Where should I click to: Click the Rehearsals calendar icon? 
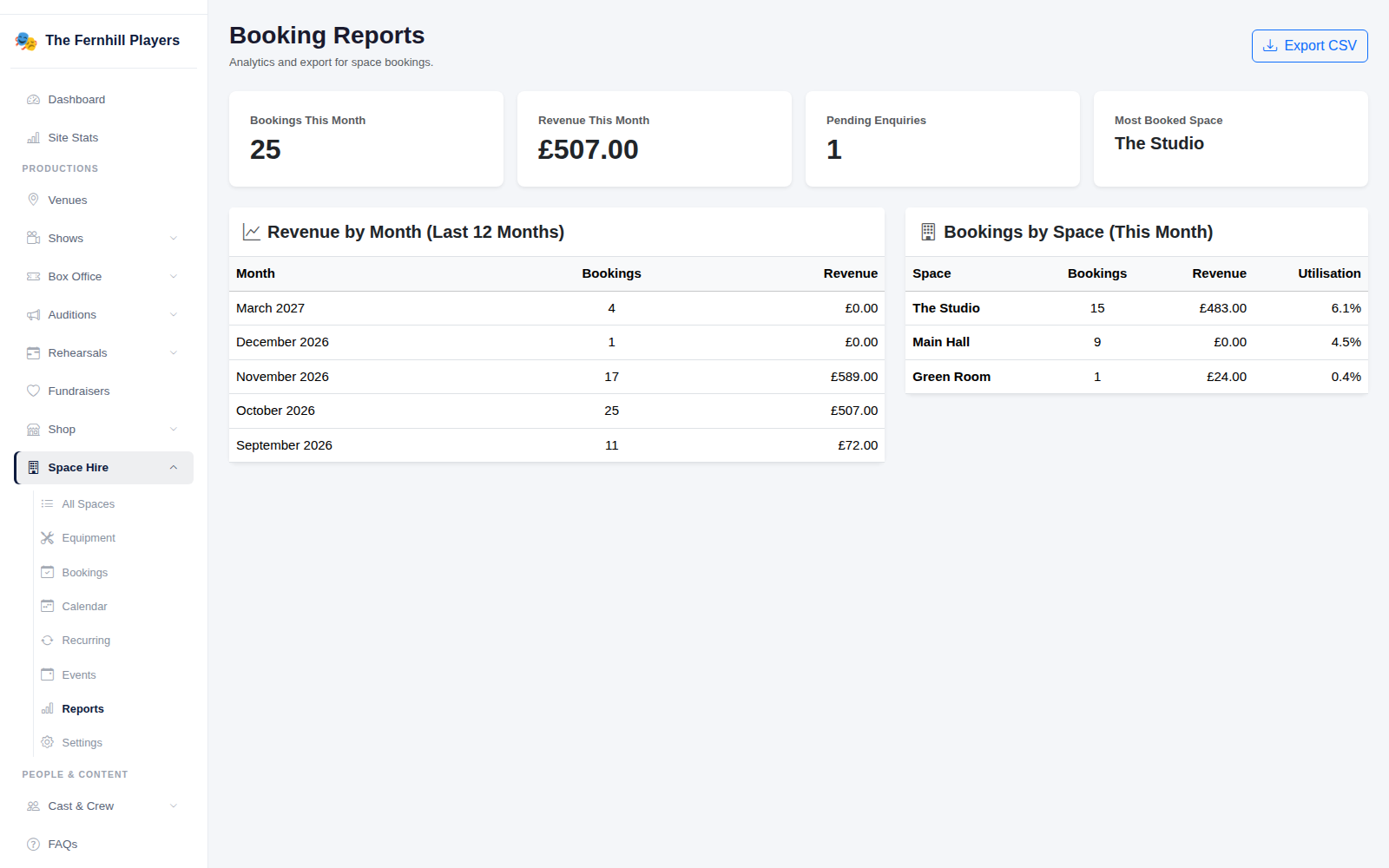tap(33, 353)
